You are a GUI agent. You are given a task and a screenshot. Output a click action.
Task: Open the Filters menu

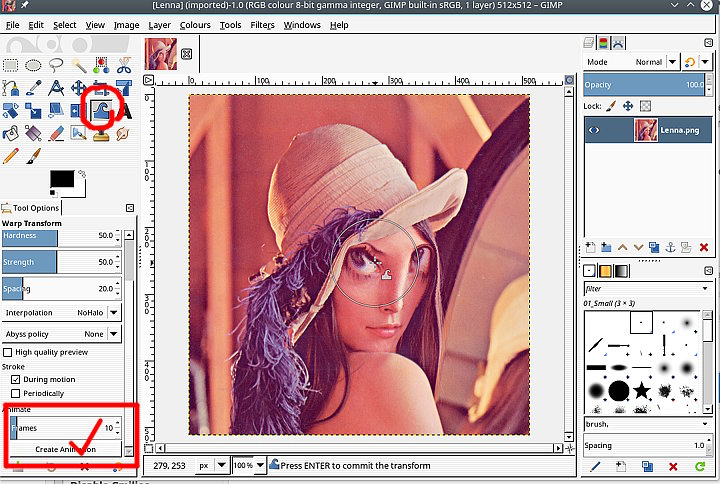click(262, 25)
